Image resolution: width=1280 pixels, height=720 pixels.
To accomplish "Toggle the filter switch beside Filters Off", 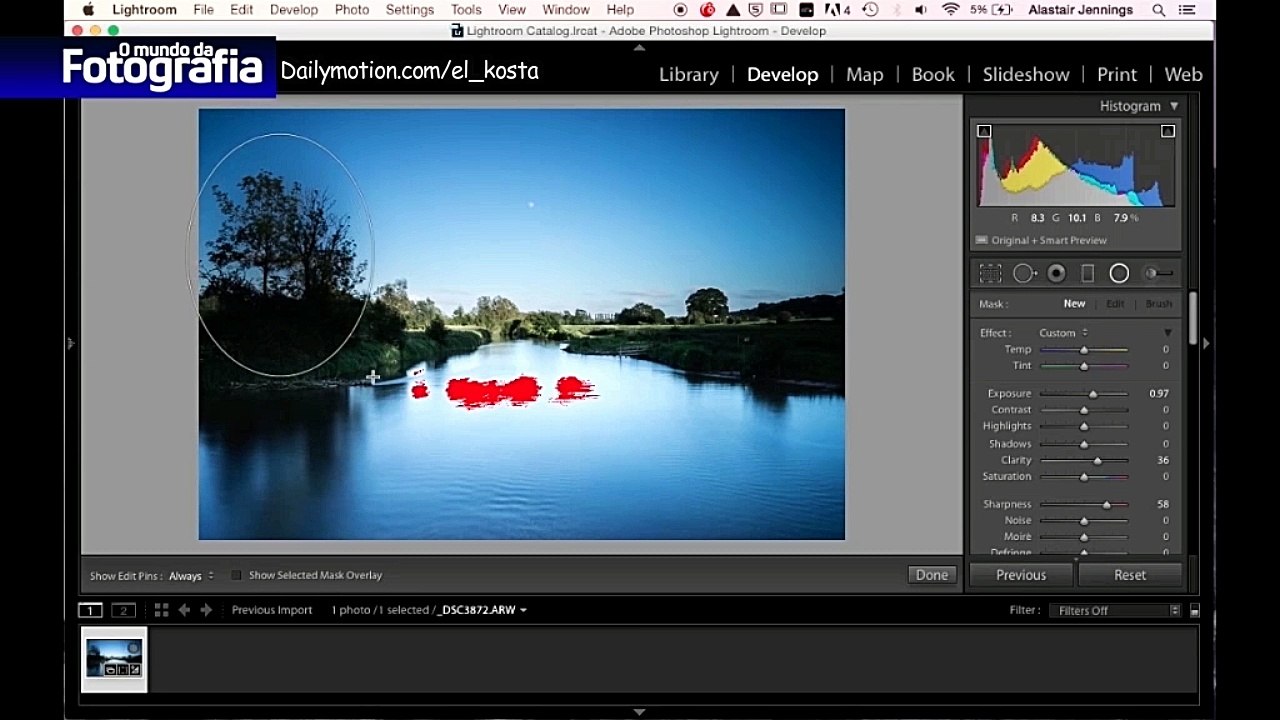I will tap(1194, 610).
